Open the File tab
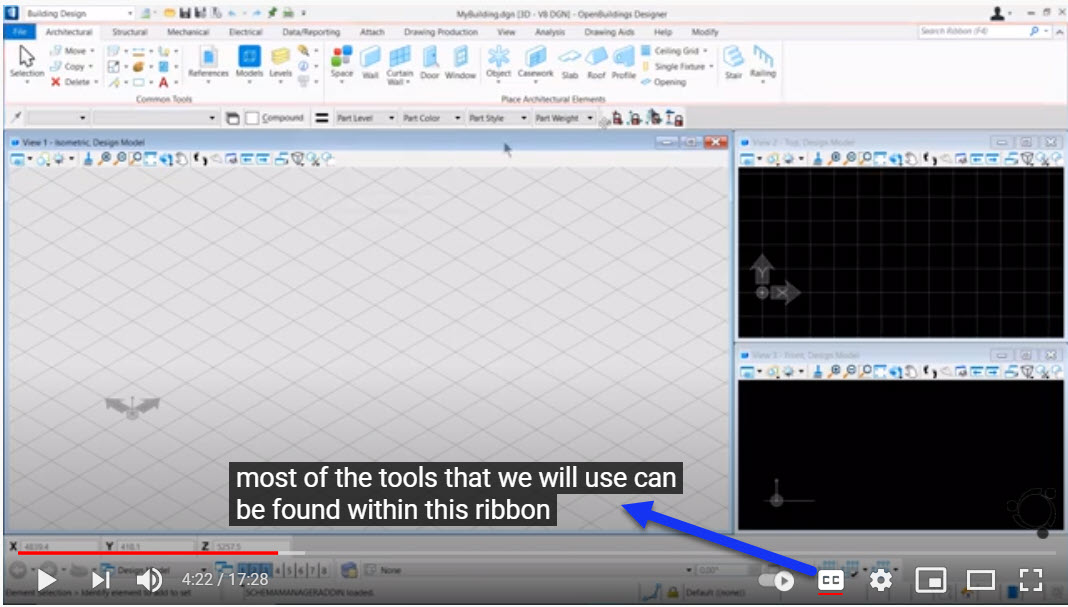This screenshot has width=1068, height=607. (20, 31)
